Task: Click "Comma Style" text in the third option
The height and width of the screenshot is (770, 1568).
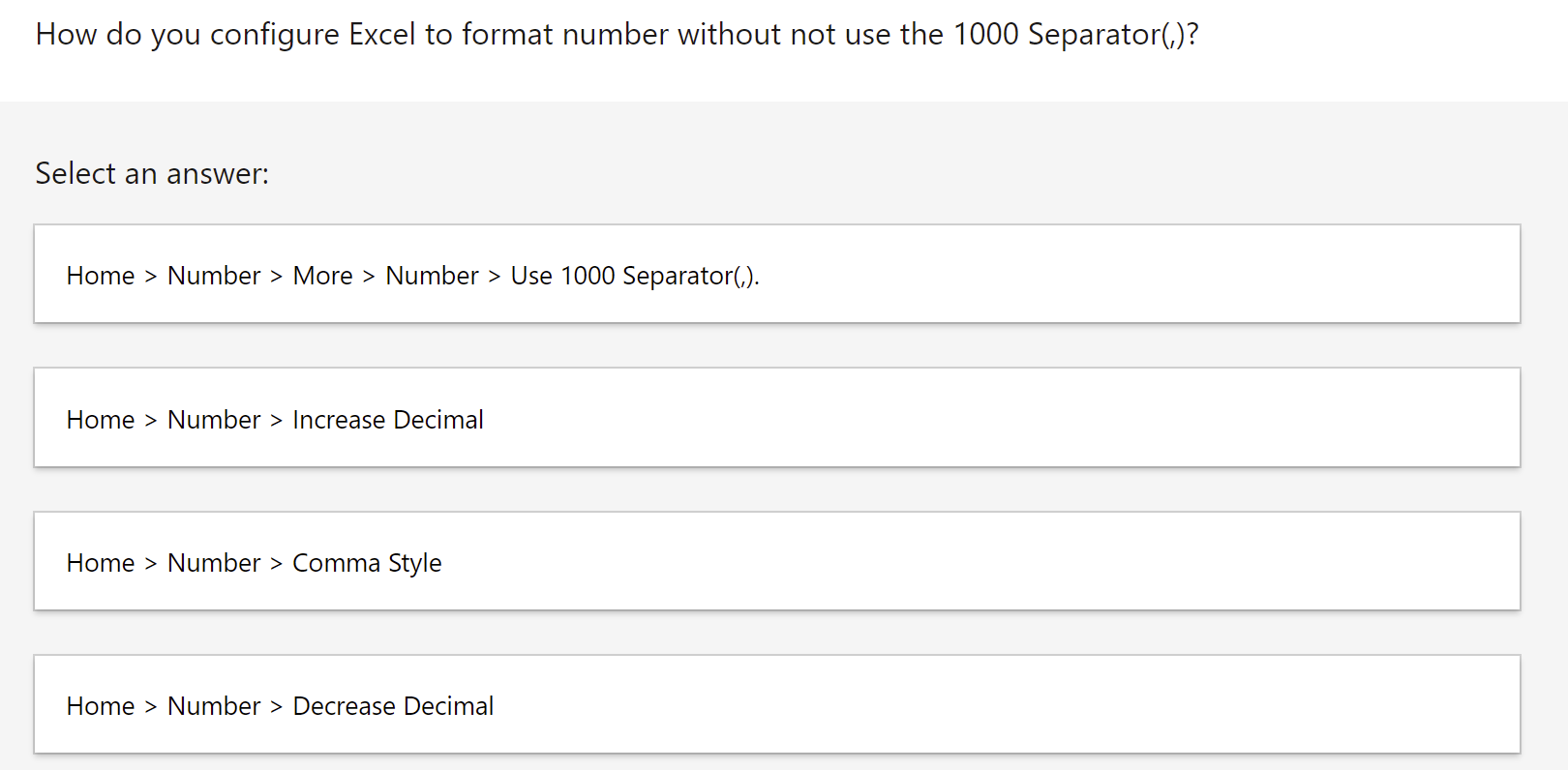Action: coord(366,562)
